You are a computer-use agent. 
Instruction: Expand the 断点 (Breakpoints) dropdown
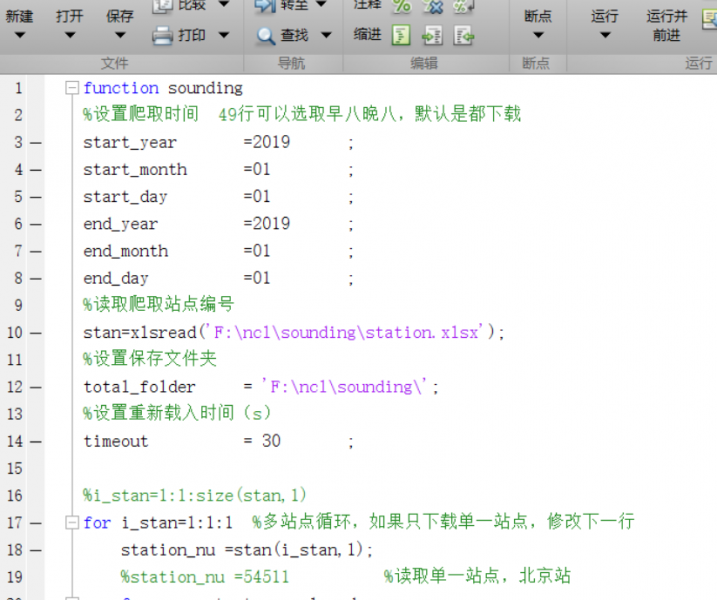[537, 36]
